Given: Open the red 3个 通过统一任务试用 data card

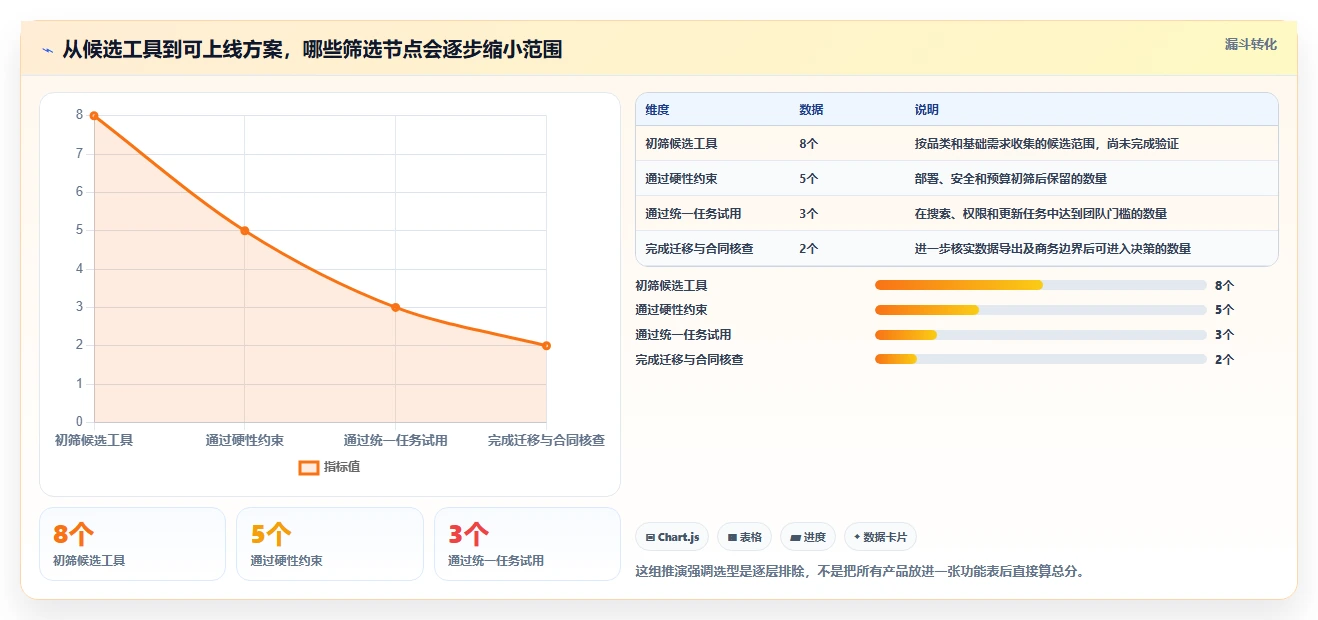Looking at the screenshot, I should pyautogui.click(x=527, y=544).
